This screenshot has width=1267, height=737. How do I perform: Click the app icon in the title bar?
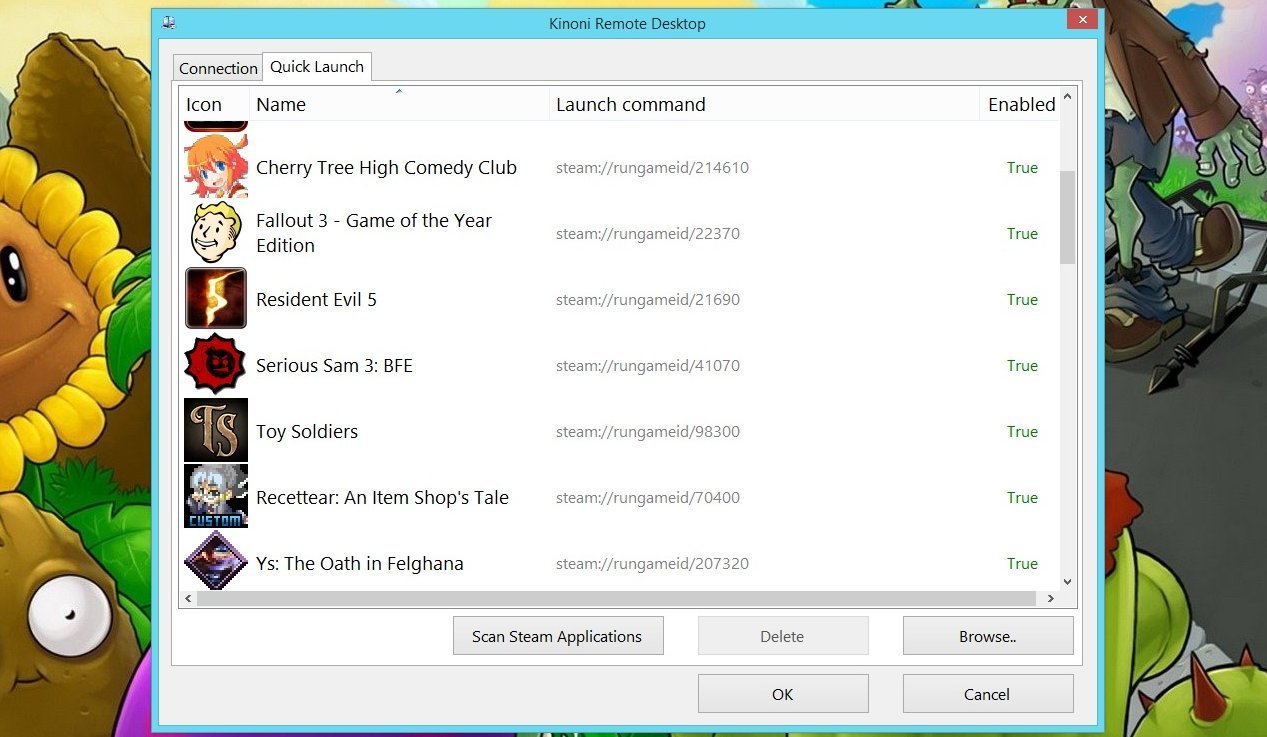click(169, 23)
